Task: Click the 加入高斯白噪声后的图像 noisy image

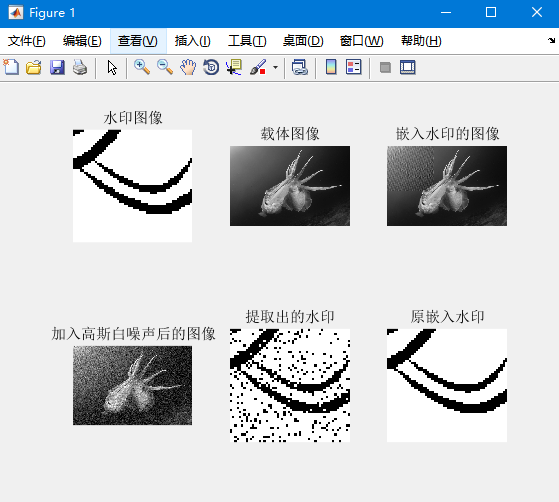Action: click(x=132, y=385)
